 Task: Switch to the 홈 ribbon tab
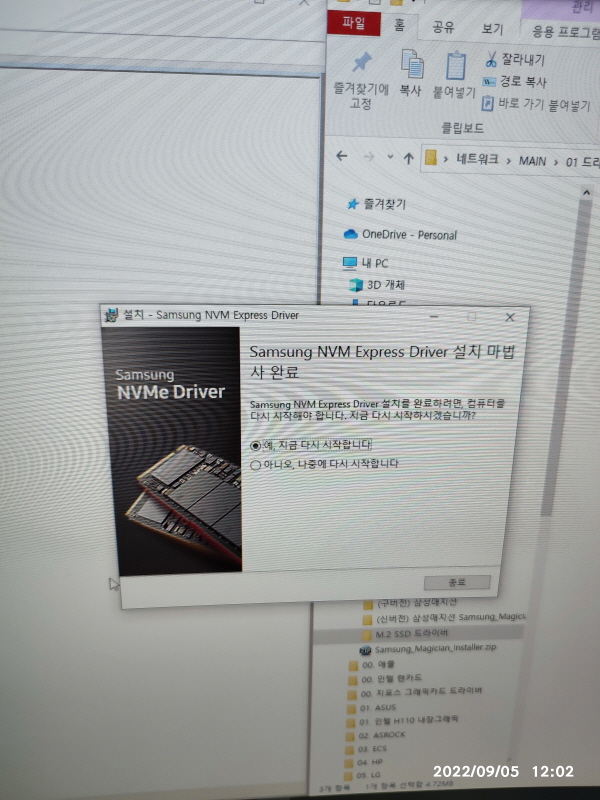click(399, 25)
